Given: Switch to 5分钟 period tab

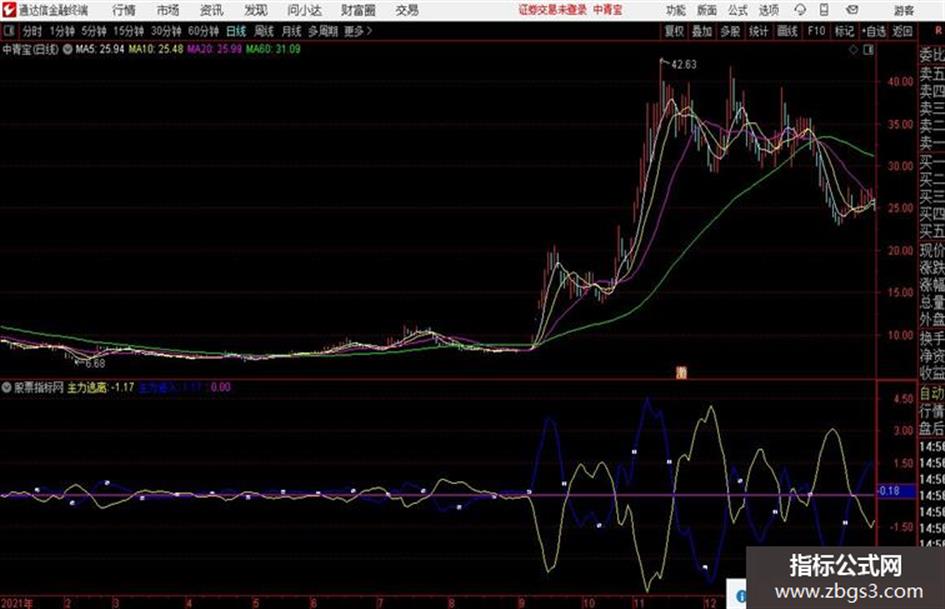Looking at the screenshot, I should (93, 31).
